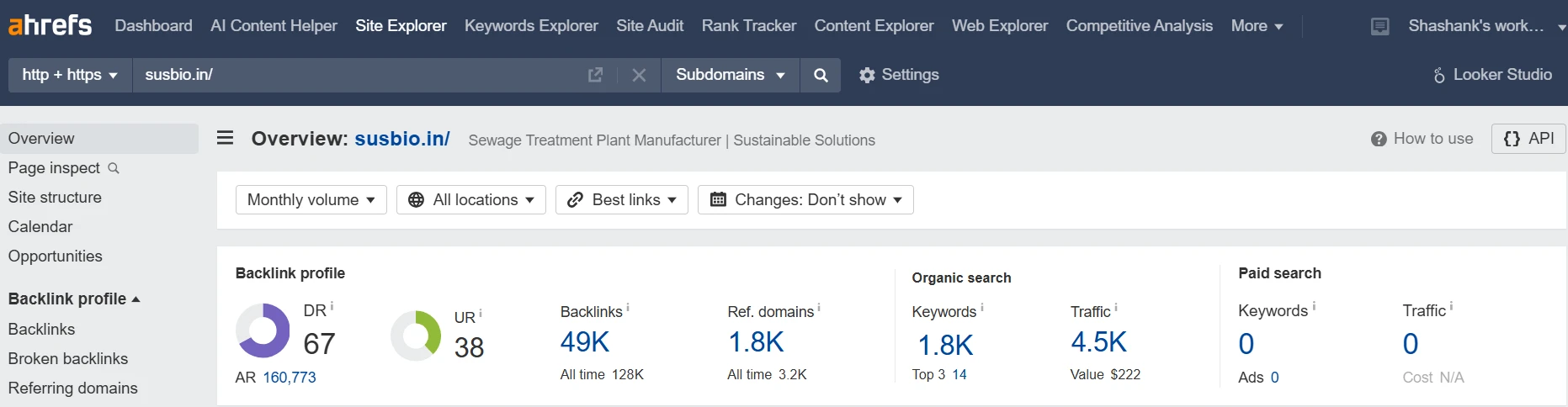This screenshot has width=1568, height=407.
Task: Open Backlinks in sidebar
Action: [41, 330]
